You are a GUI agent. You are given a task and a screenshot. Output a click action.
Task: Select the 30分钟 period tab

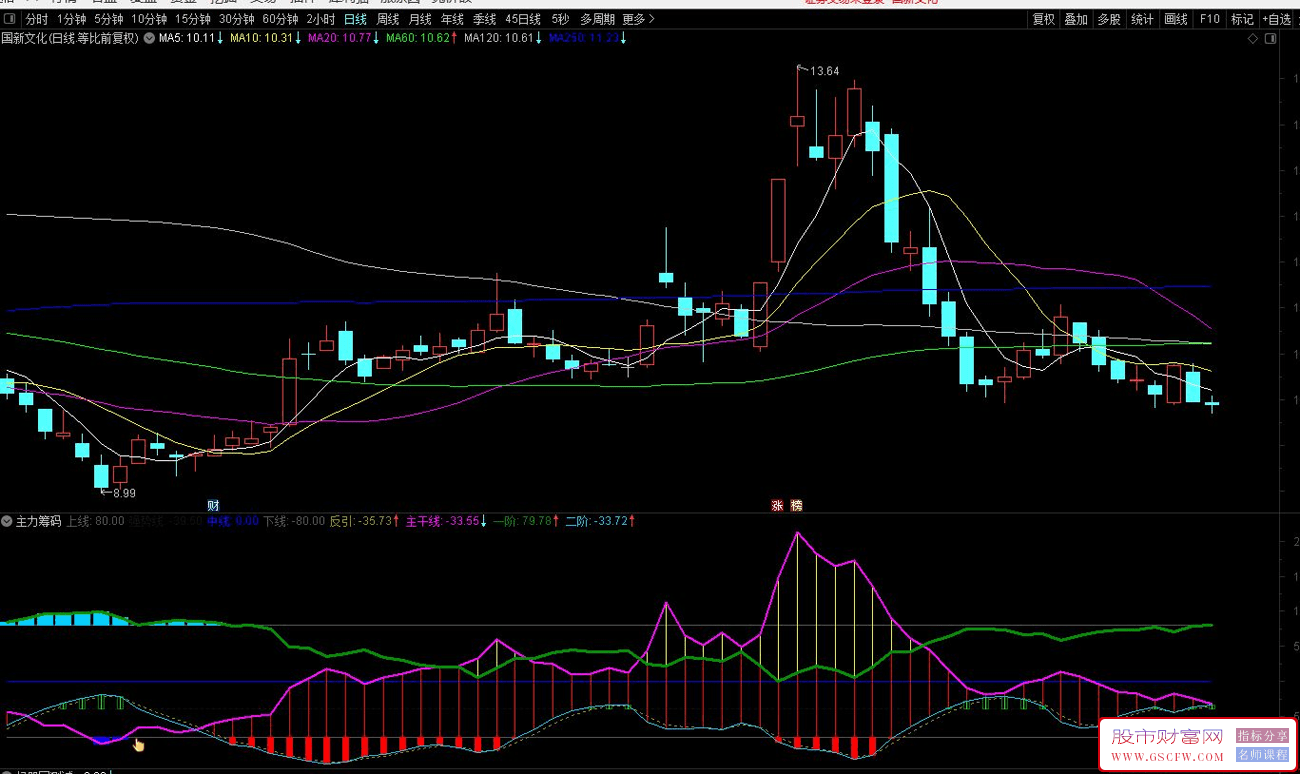click(237, 19)
